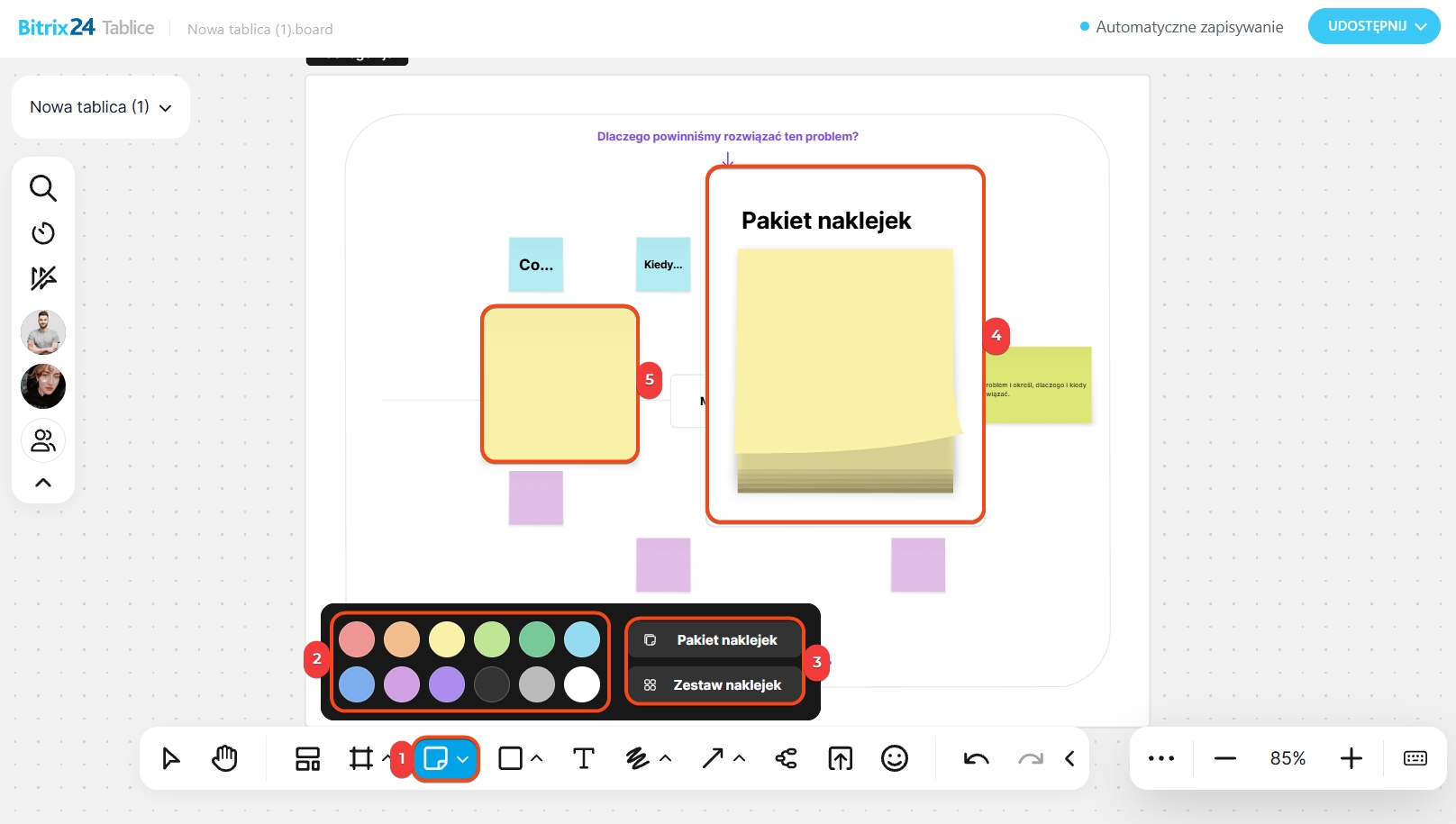Image resolution: width=1456 pixels, height=824 pixels.
Task: Select the "Co..." sticky note
Action: tap(536, 265)
